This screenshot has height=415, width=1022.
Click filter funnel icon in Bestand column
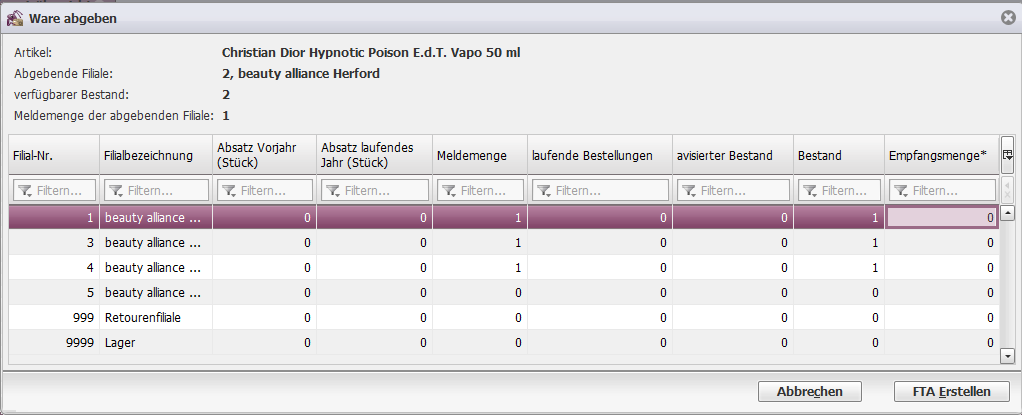(x=808, y=190)
